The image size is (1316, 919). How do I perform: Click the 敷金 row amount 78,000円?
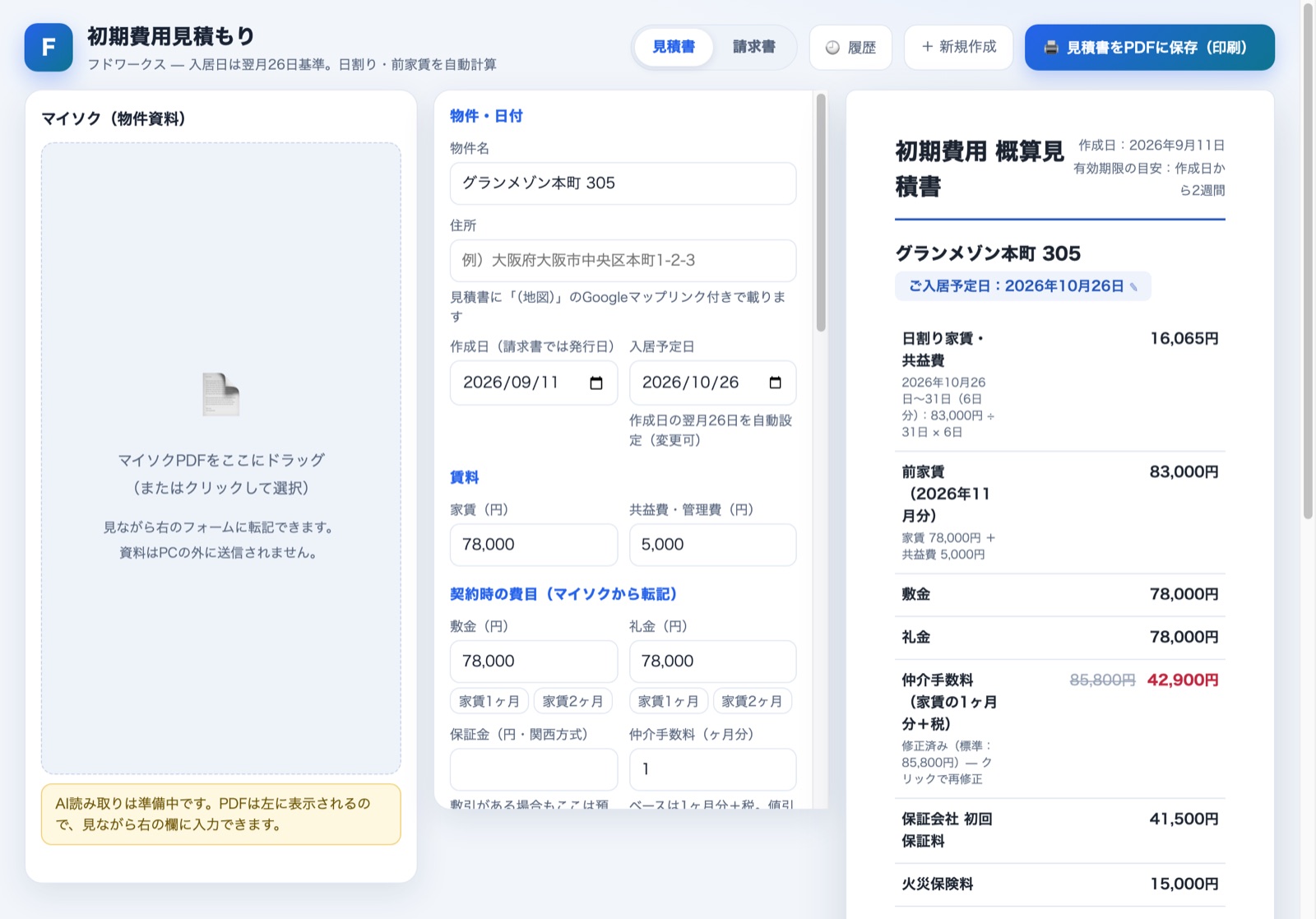pos(1184,594)
